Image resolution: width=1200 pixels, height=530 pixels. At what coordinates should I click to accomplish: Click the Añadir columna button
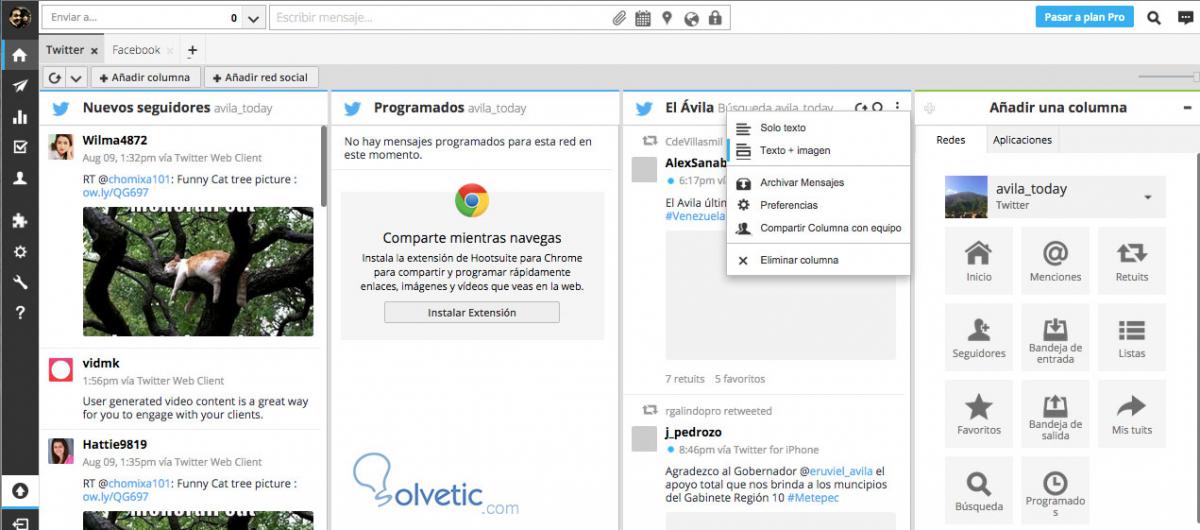pos(146,77)
